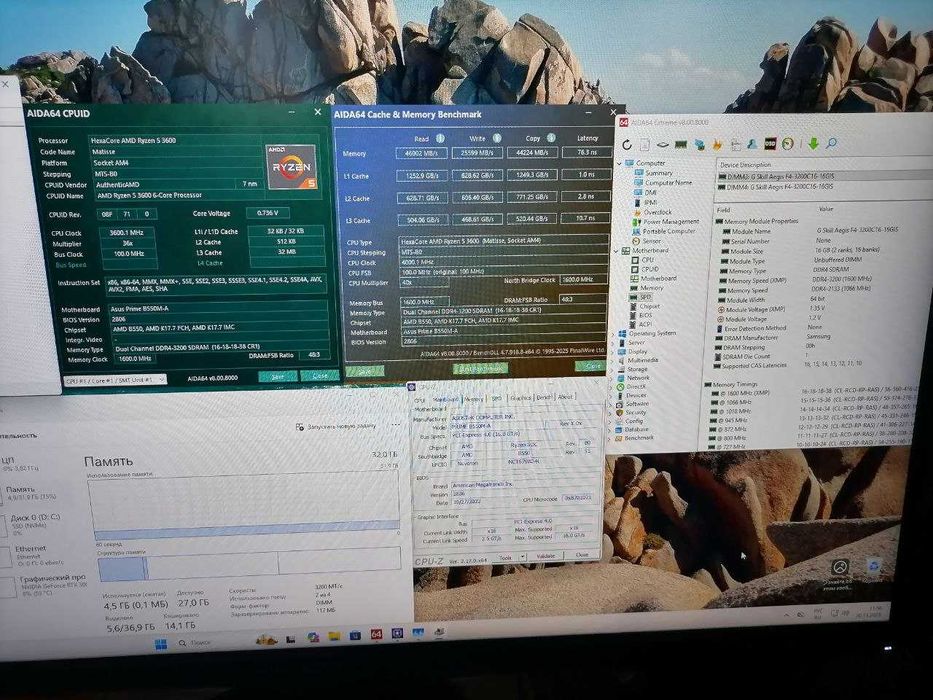Click the info icon next to Read column
Screen dimensions: 933x700
pos(440,138)
